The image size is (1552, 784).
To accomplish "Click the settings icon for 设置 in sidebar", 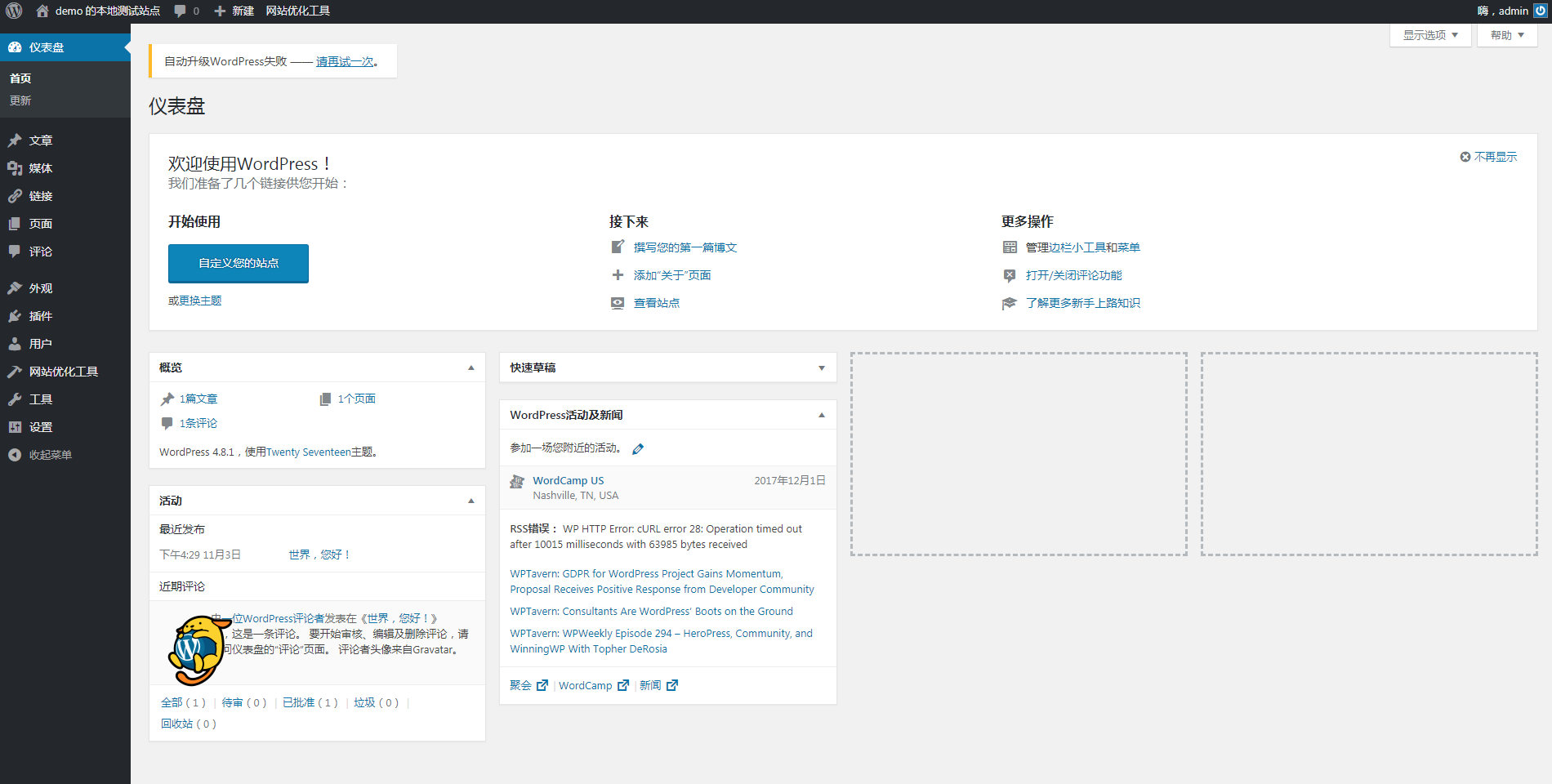I will [x=15, y=427].
